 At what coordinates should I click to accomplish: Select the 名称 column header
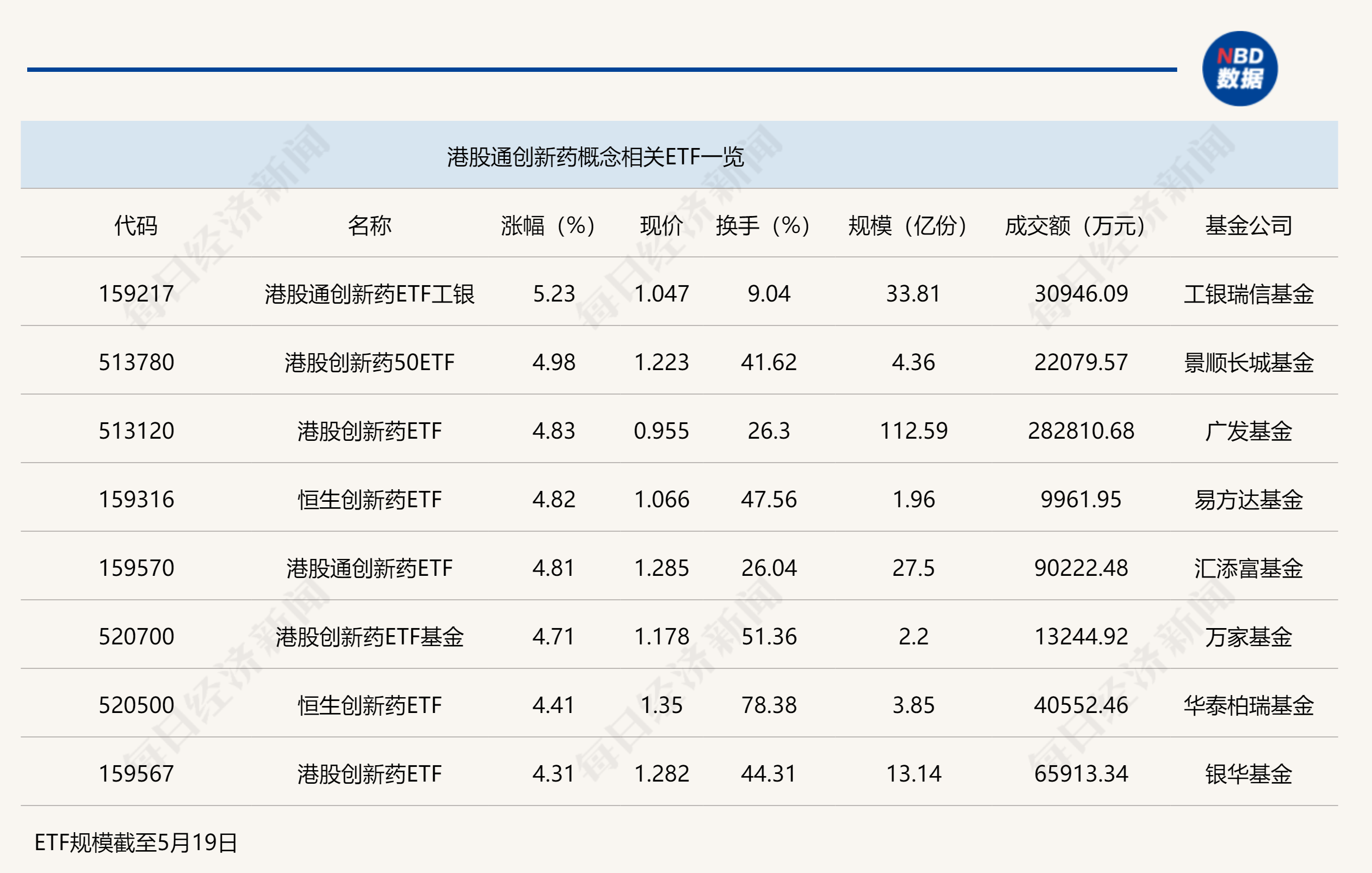pyautogui.click(x=371, y=225)
